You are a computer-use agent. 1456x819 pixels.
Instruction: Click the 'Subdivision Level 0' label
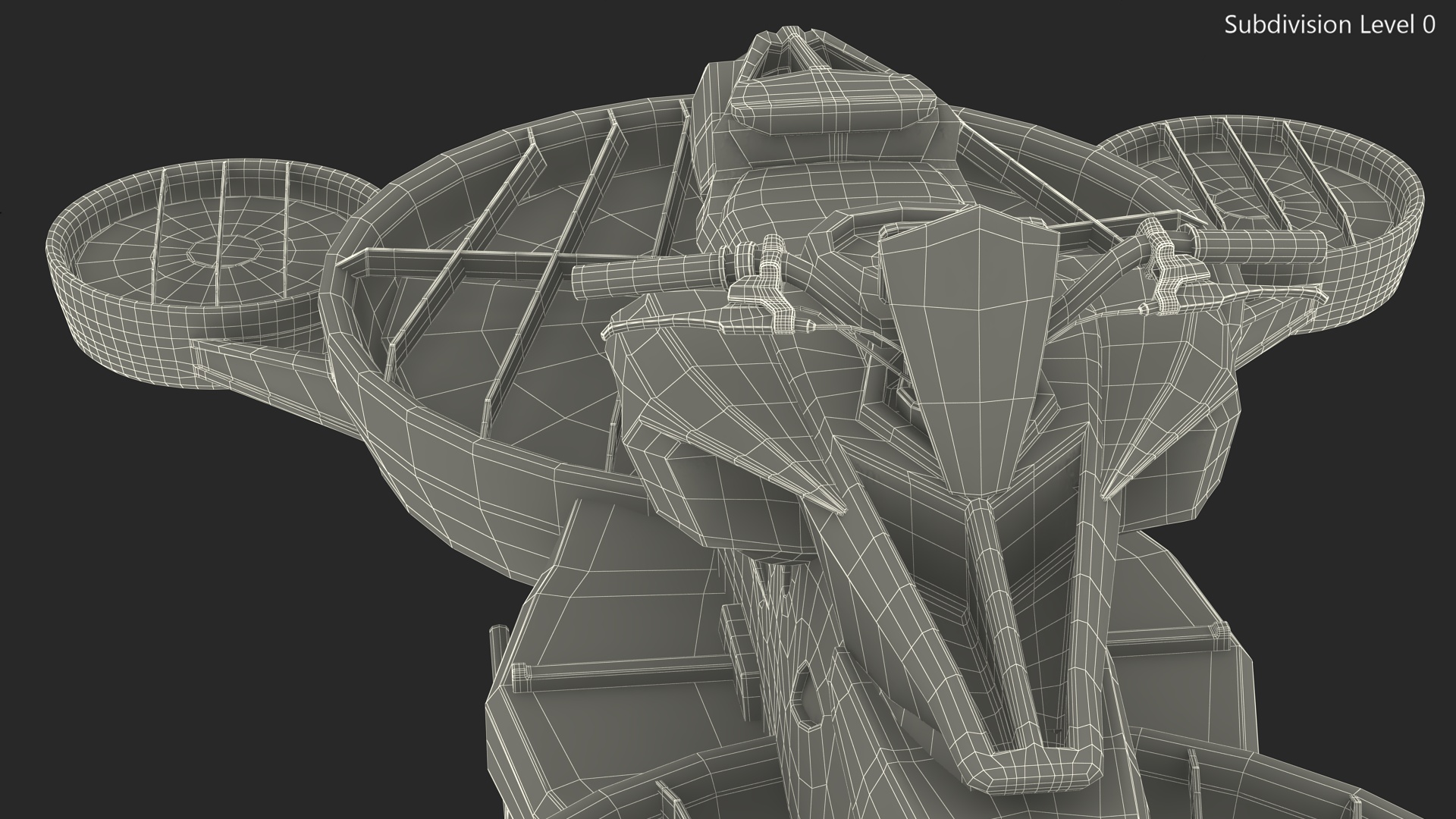(1330, 25)
